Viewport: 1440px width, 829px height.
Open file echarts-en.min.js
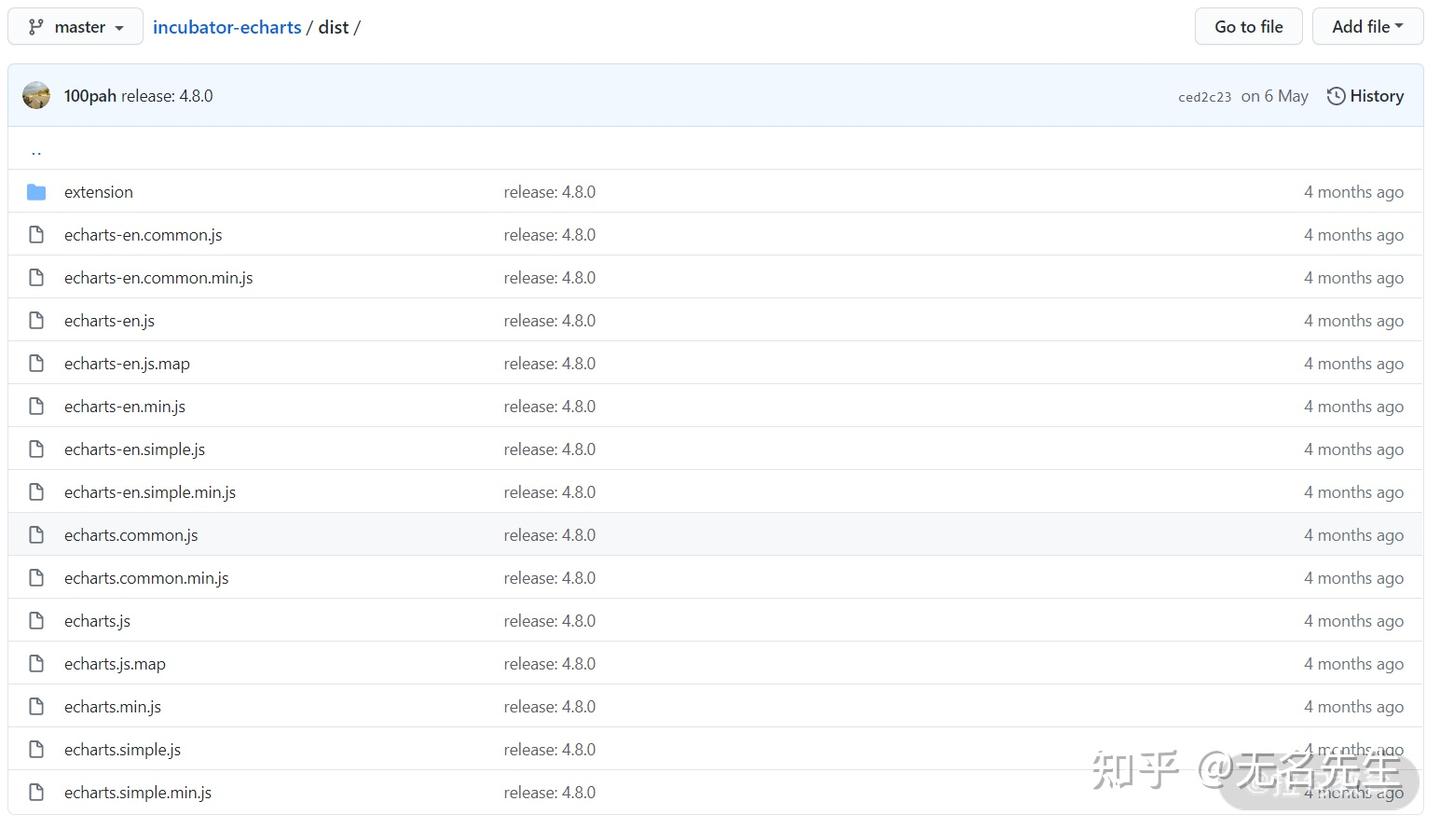[x=125, y=407]
